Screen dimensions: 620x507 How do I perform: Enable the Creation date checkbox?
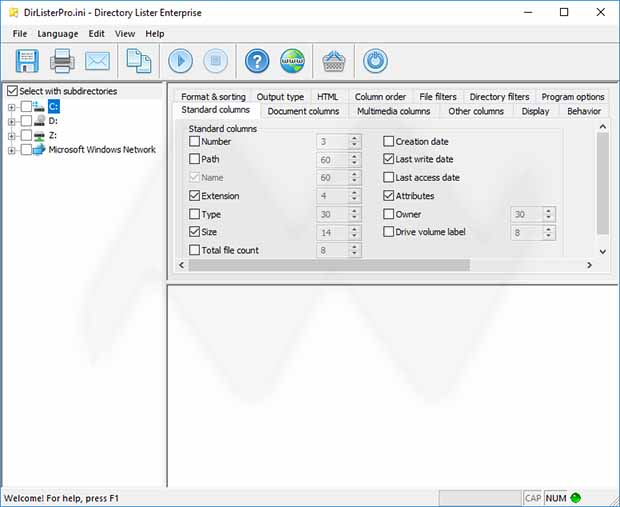389,141
